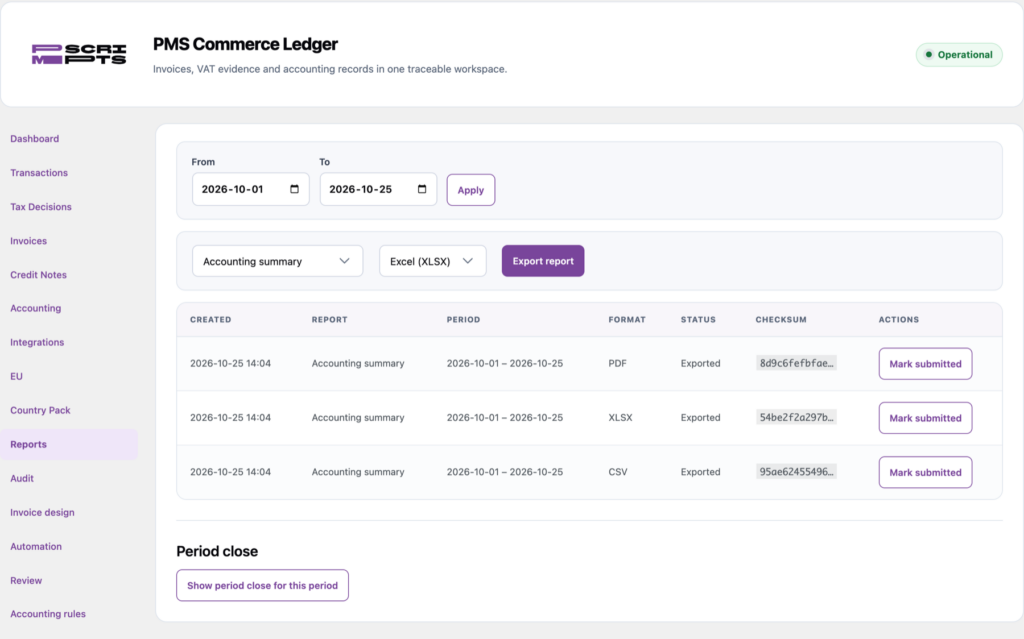Click Accounting summary text in XLSX row
This screenshot has height=639, width=1024.
[358, 418]
